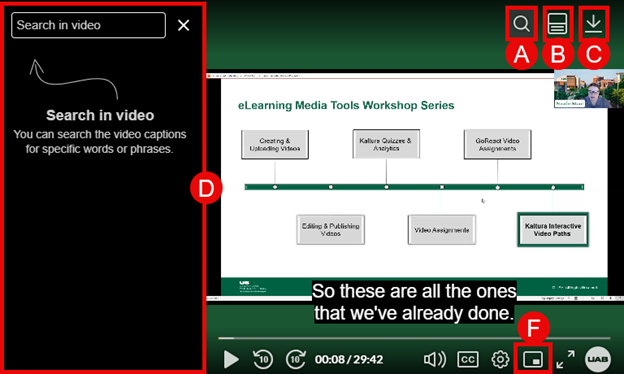The height and width of the screenshot is (374, 624).
Task: Enter fullscreen mode
Action: point(565,359)
